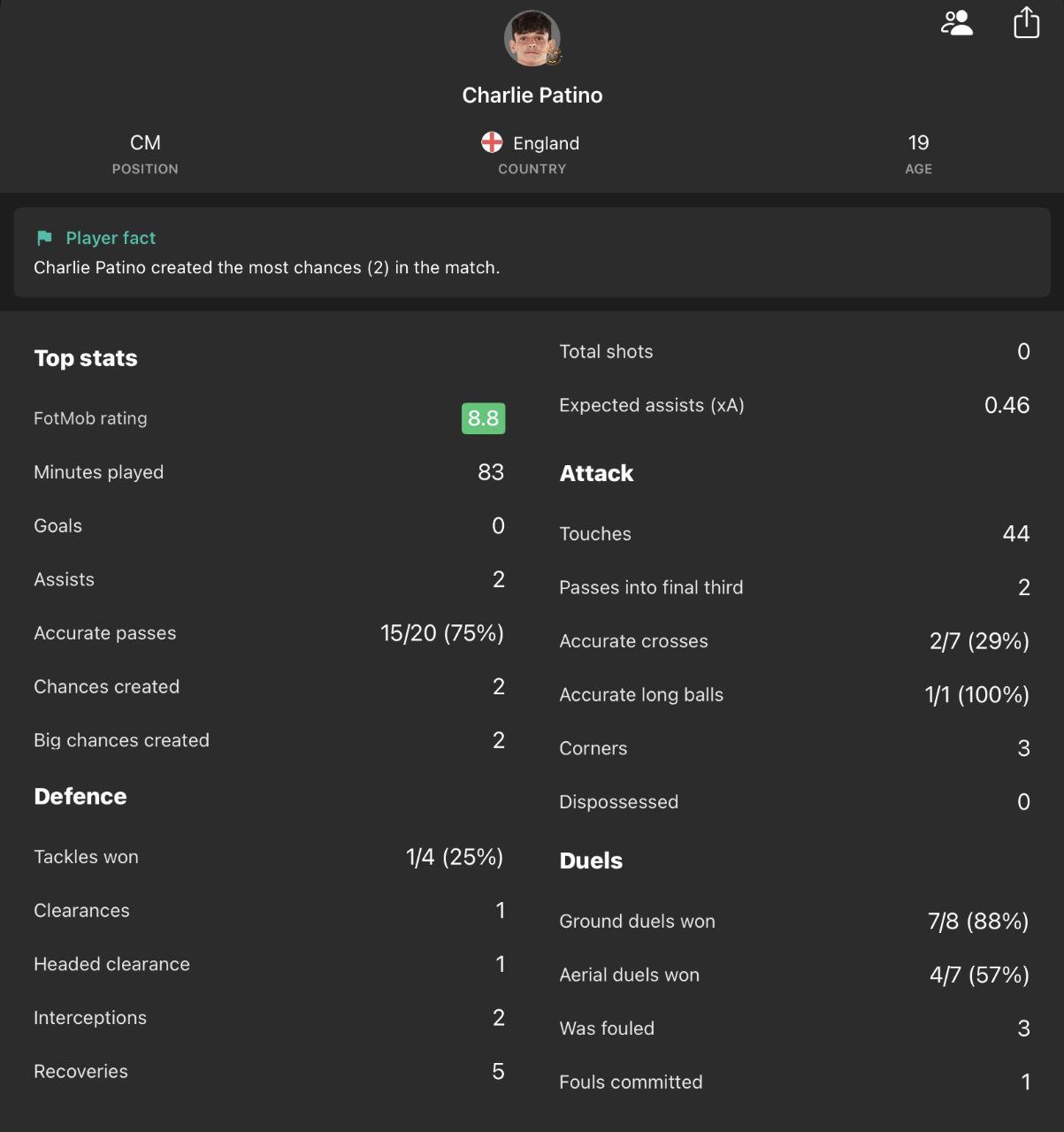Click the Accurate passes stat label
Viewport: 1064px width, 1132px height.
coord(105,633)
